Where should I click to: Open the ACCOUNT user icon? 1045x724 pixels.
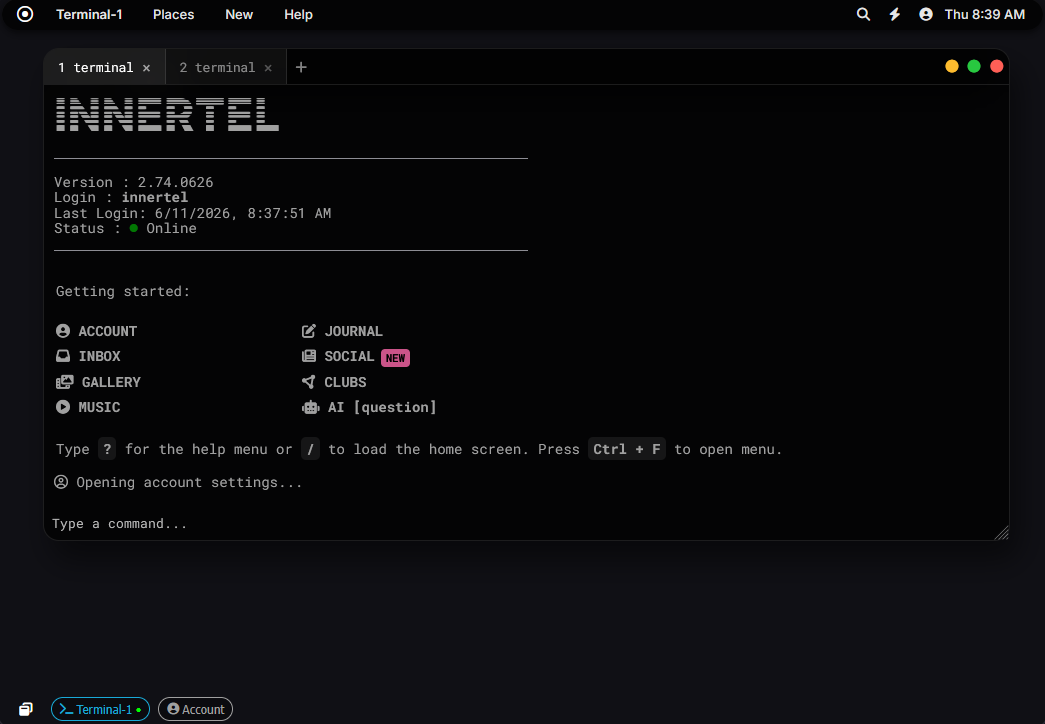point(63,331)
